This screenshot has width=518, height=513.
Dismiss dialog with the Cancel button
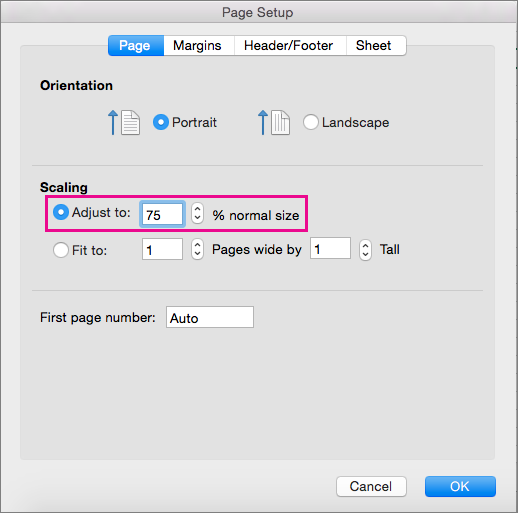(x=371, y=486)
